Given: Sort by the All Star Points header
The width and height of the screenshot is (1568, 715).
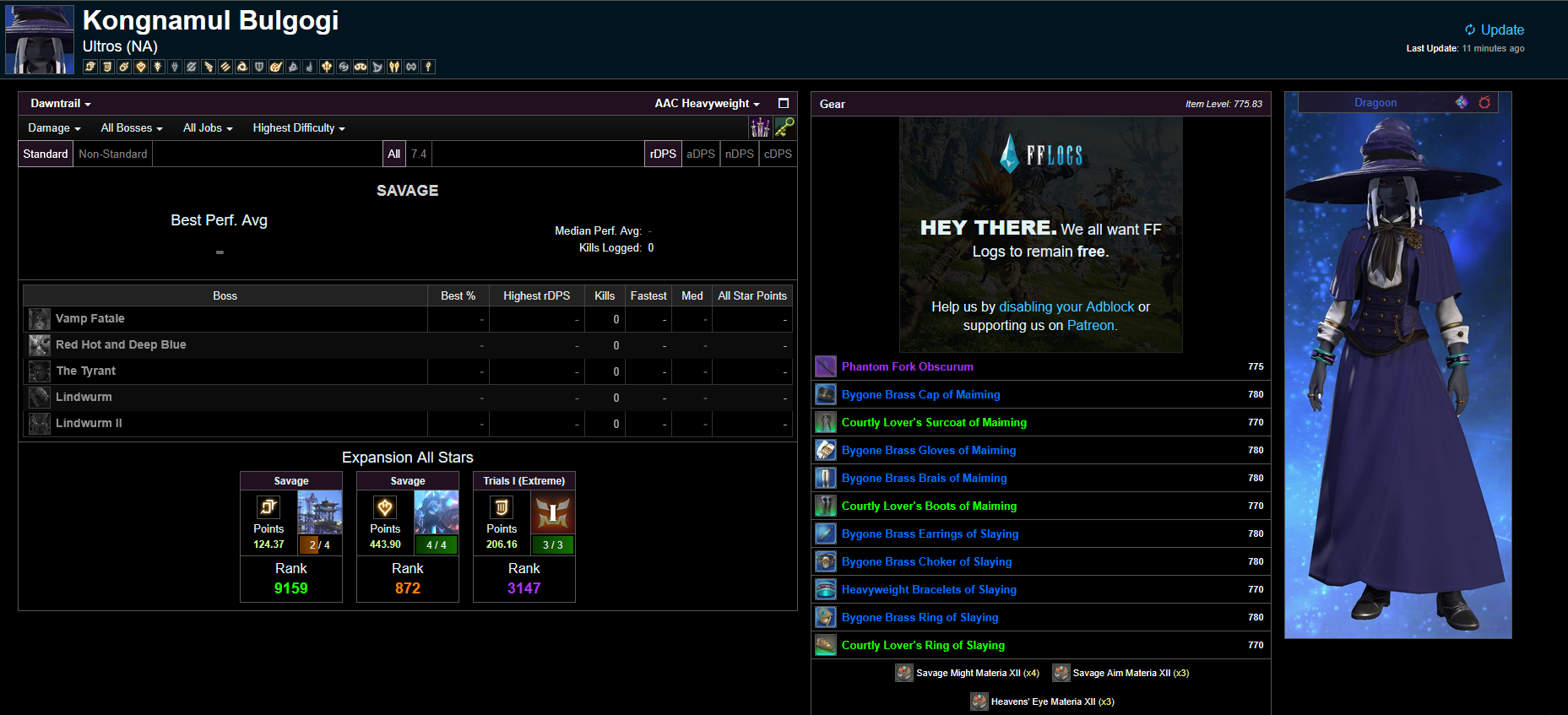Looking at the screenshot, I should [x=752, y=295].
